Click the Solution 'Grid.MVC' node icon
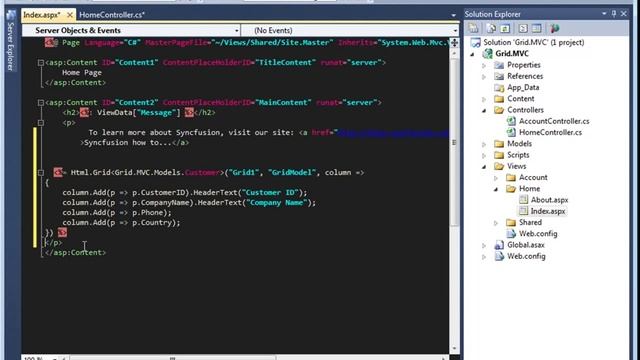The height and width of the screenshot is (360, 640). (x=476, y=42)
